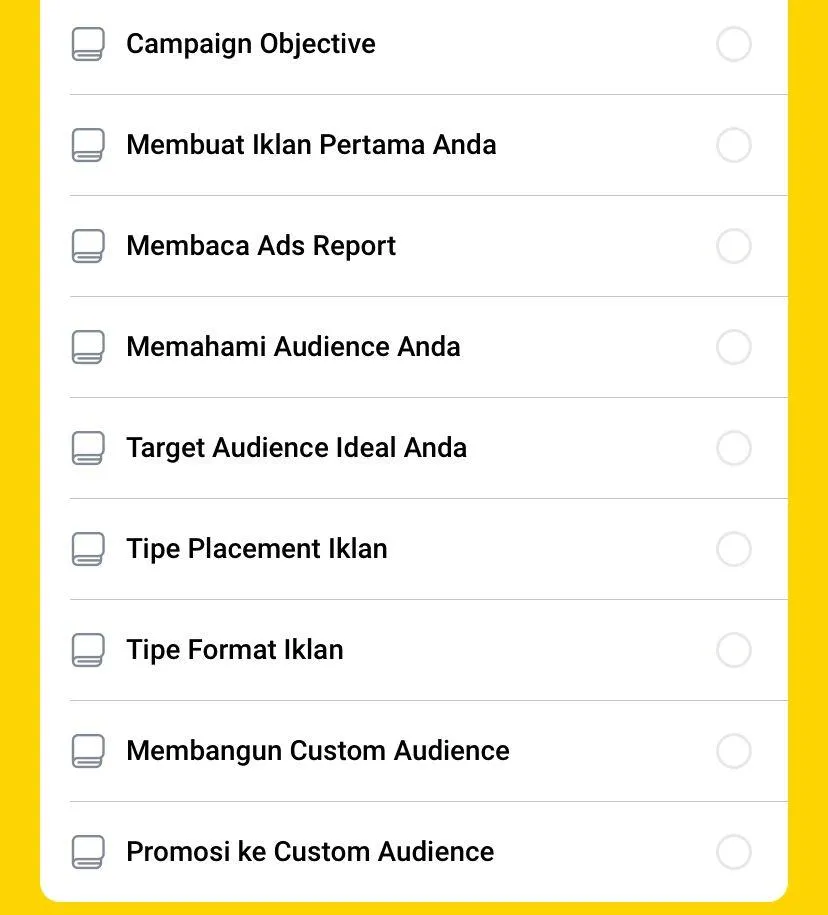The width and height of the screenshot is (828, 915).
Task: Click the book icon beside Membaca Ads Report
Action: pyautogui.click(x=88, y=246)
